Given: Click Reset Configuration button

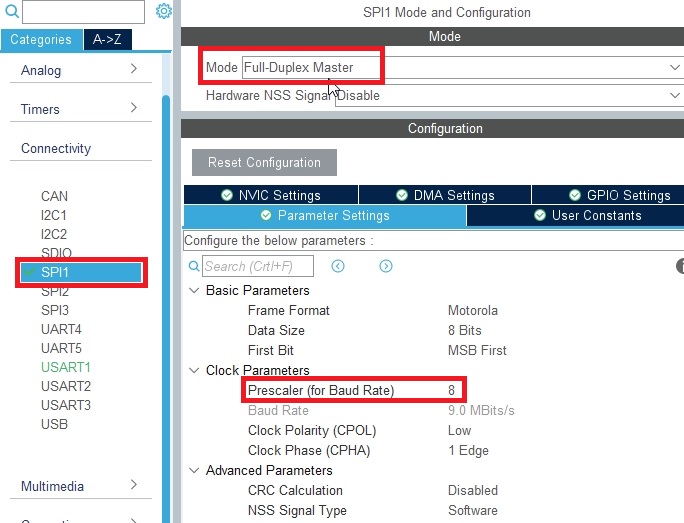Looking at the screenshot, I should [264, 162].
